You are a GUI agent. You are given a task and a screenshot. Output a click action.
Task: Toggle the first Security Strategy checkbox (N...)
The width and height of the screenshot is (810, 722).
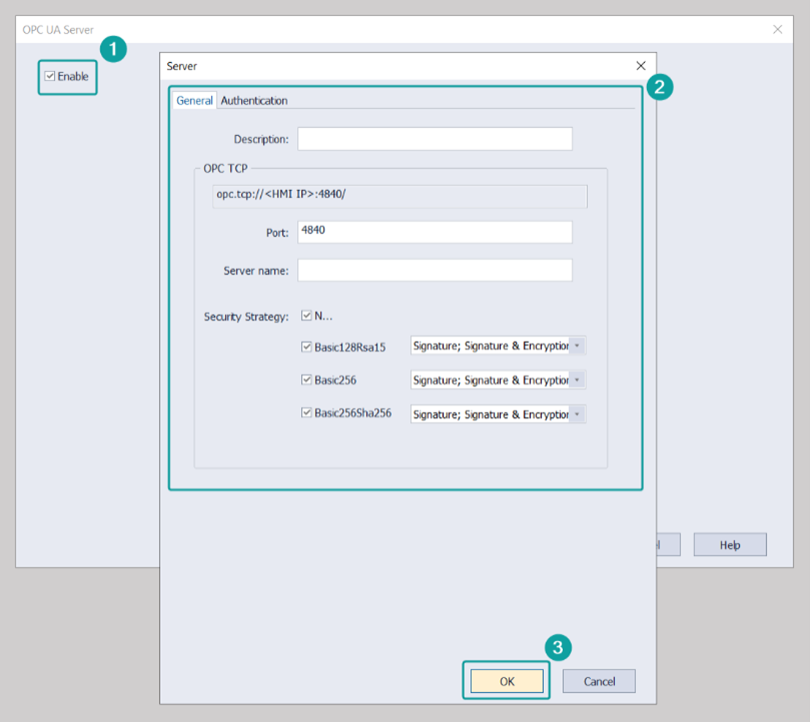307,317
